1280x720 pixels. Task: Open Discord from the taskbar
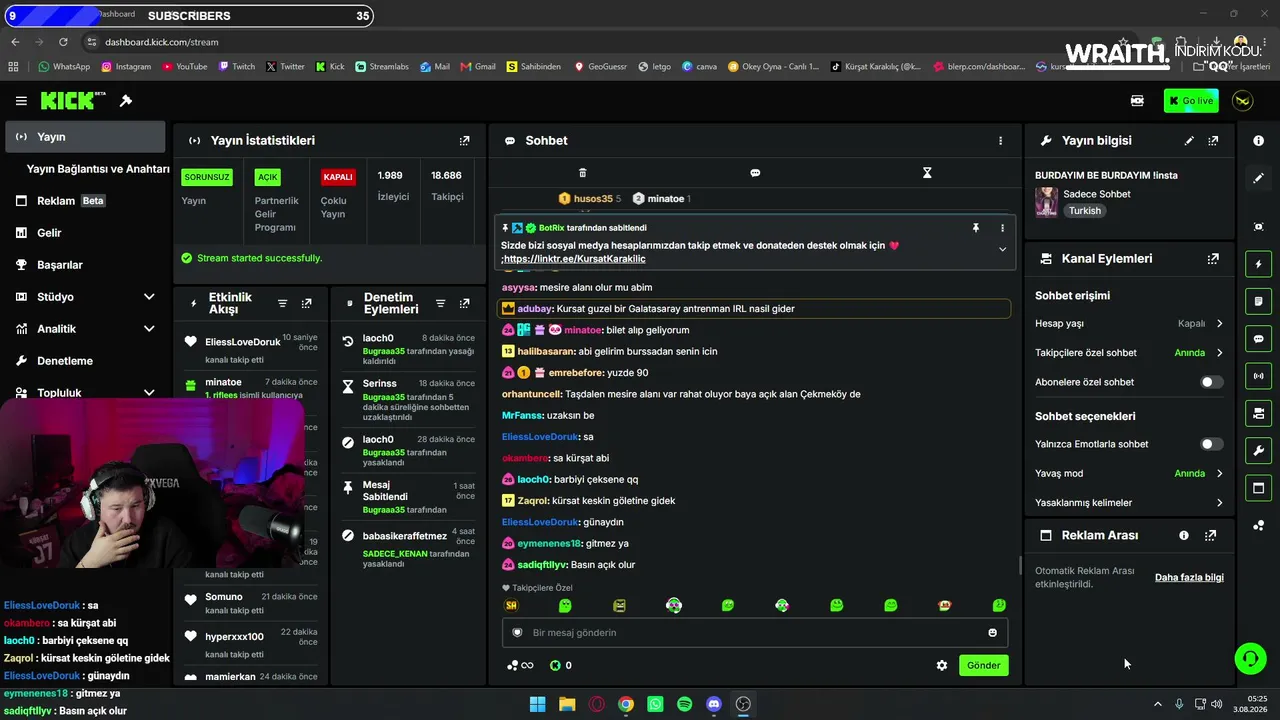pyautogui.click(x=714, y=704)
